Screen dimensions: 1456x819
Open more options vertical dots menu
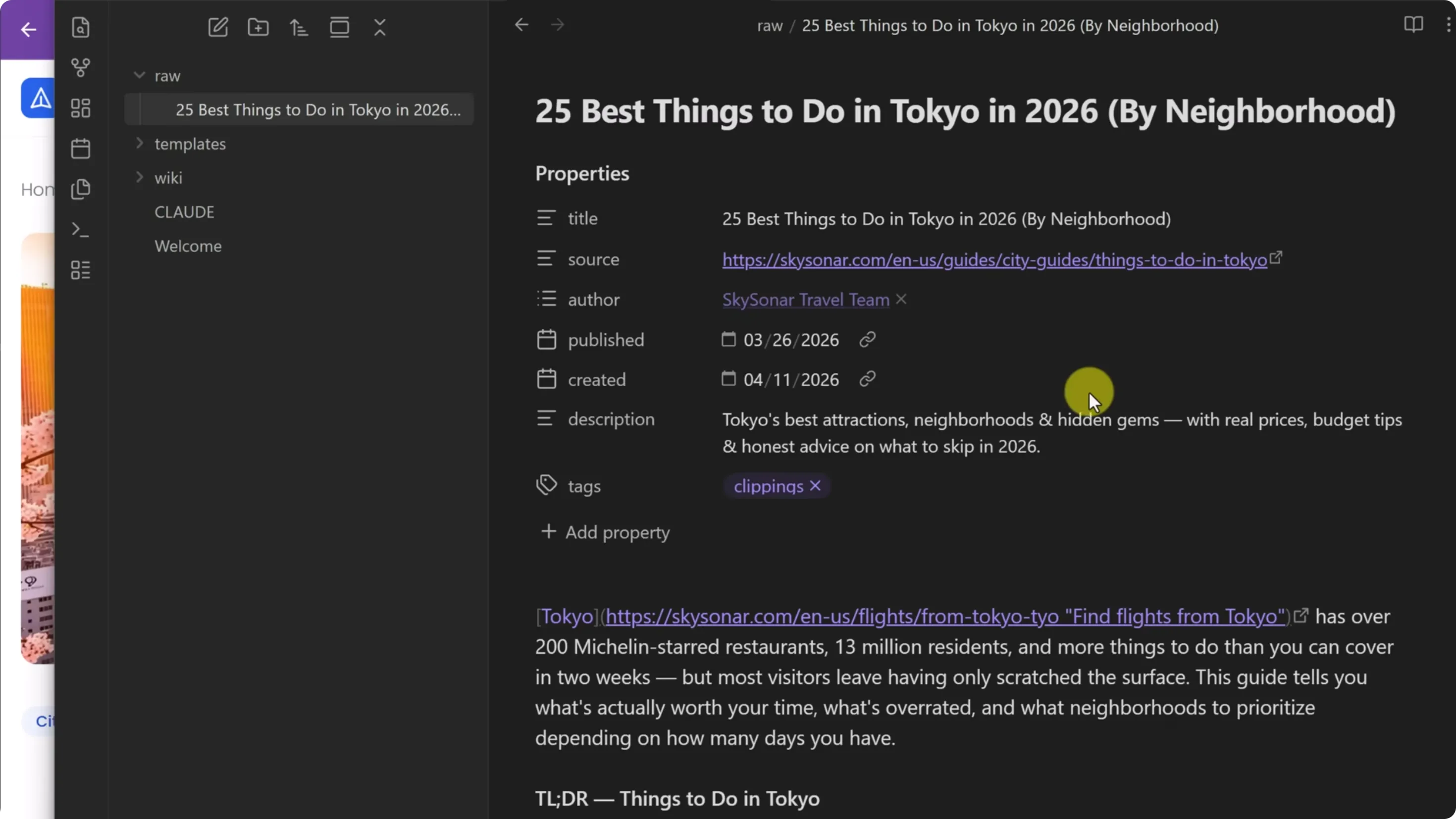click(1448, 24)
